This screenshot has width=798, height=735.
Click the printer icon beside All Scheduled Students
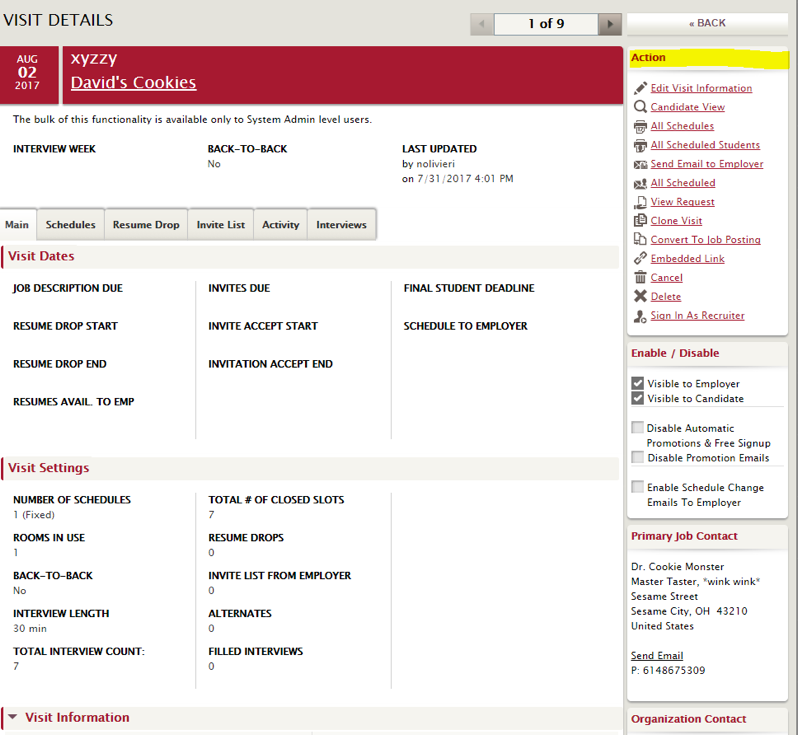640,145
